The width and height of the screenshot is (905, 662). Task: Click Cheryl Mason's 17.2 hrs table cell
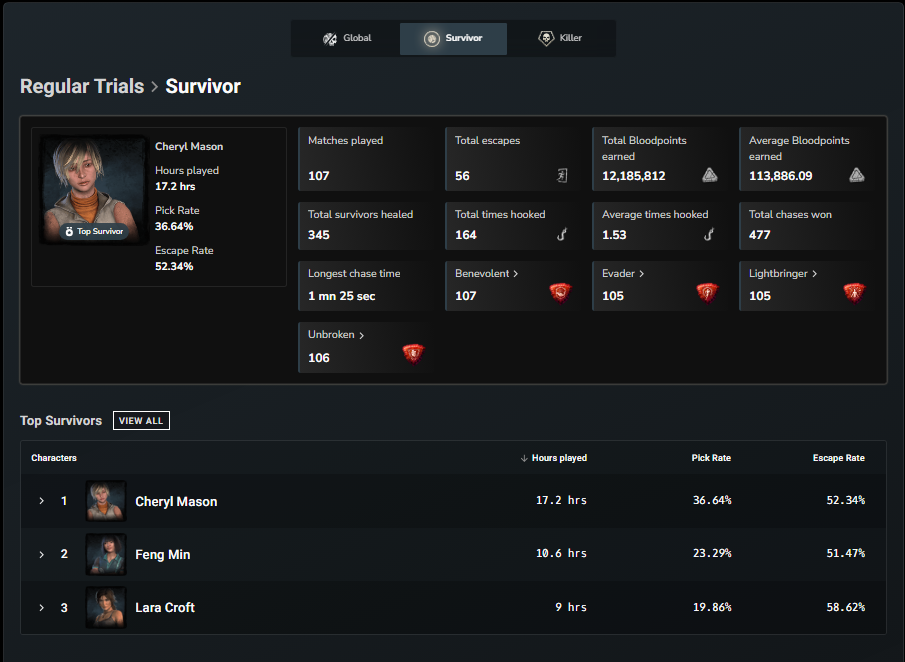click(561, 500)
